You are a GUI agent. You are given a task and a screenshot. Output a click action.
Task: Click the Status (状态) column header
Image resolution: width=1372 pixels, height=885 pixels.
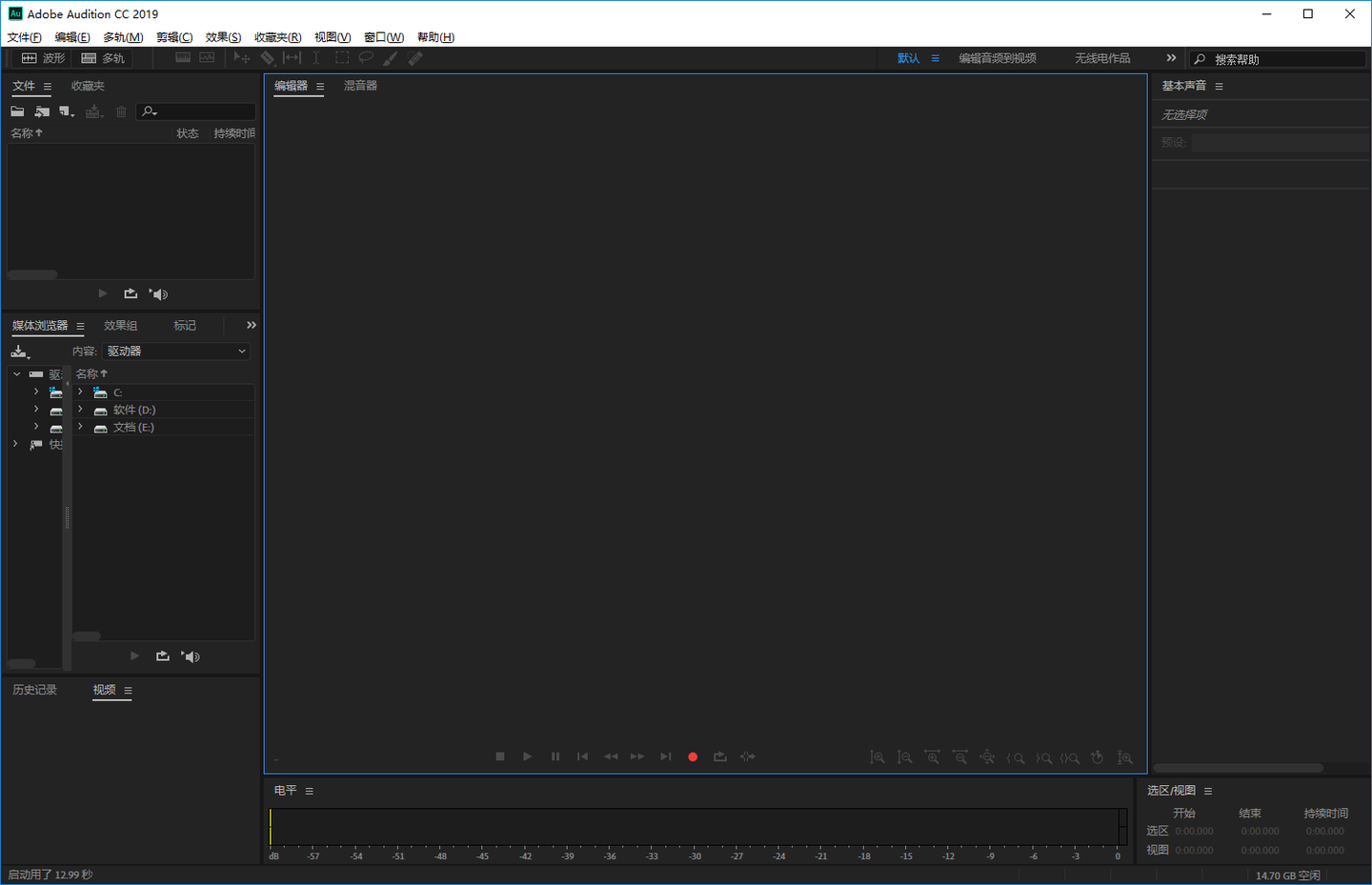click(188, 133)
